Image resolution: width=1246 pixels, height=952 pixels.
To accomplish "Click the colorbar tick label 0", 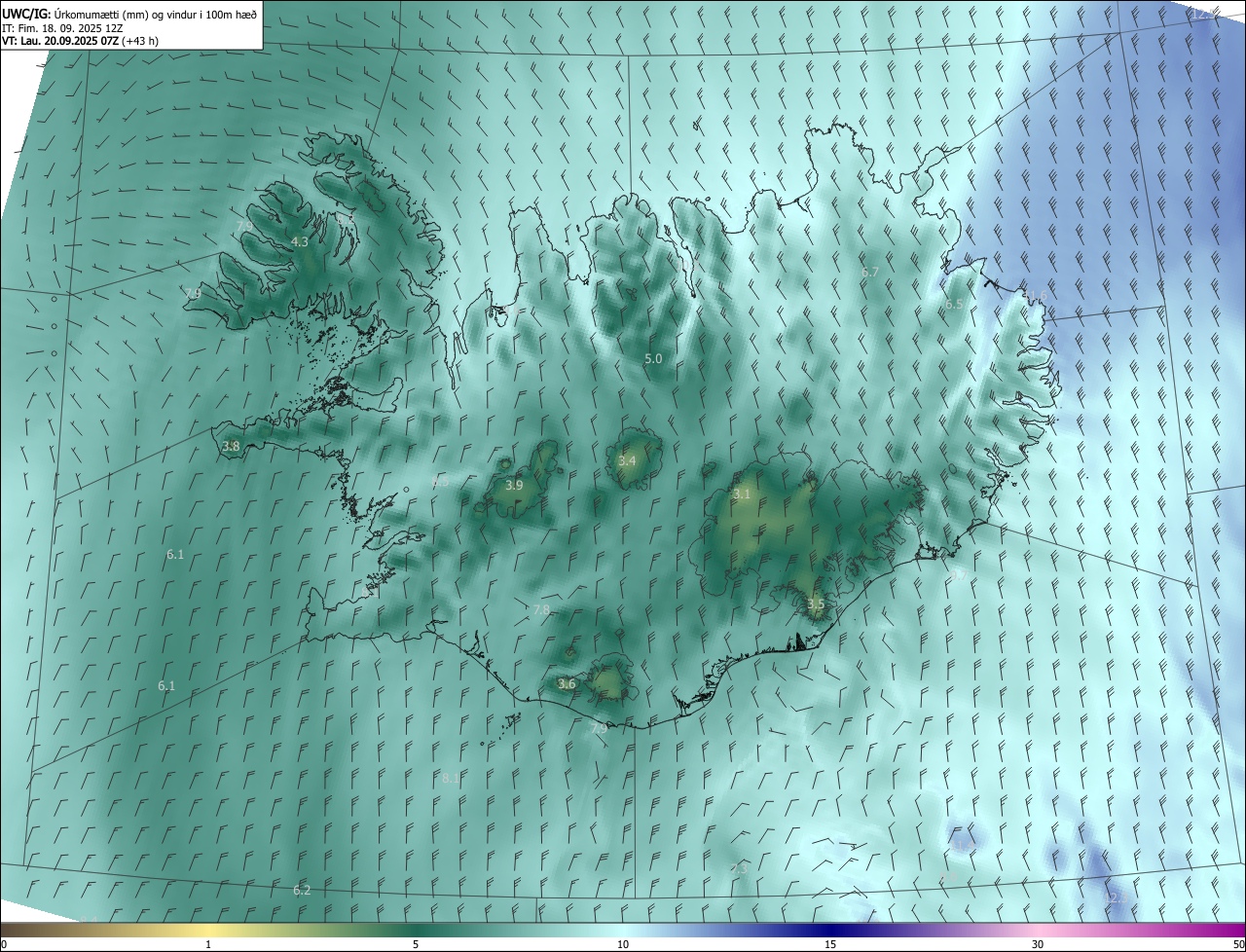I will pyautogui.click(x=4, y=944).
